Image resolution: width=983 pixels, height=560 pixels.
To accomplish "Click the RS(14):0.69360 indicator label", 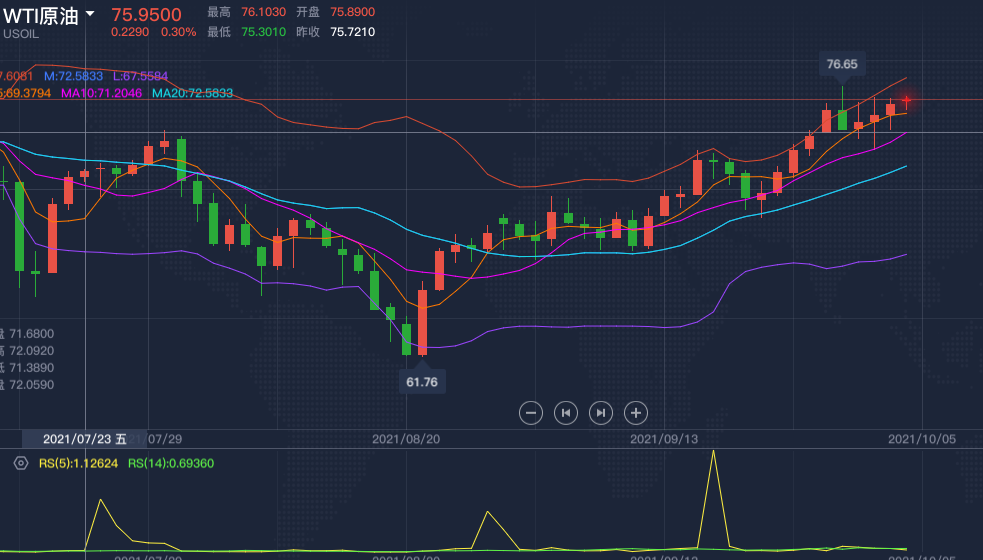I will pyautogui.click(x=170, y=463).
